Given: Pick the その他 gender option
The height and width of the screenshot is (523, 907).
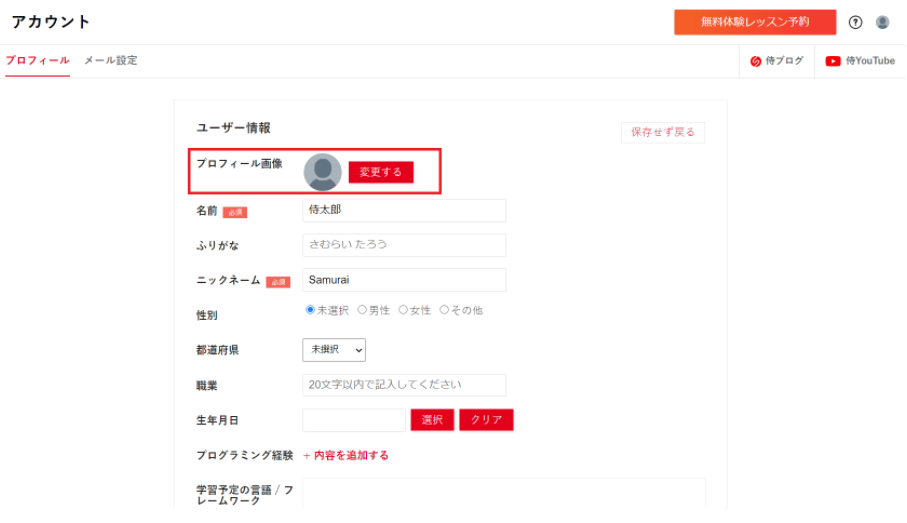Looking at the screenshot, I should point(444,310).
